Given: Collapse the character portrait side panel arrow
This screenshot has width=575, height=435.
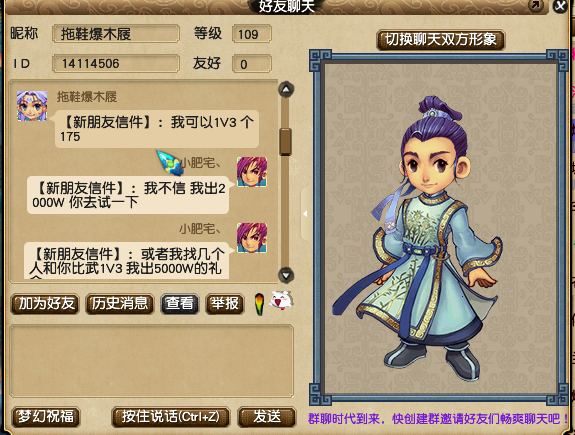Looking at the screenshot, I should pyautogui.click(x=305, y=213).
